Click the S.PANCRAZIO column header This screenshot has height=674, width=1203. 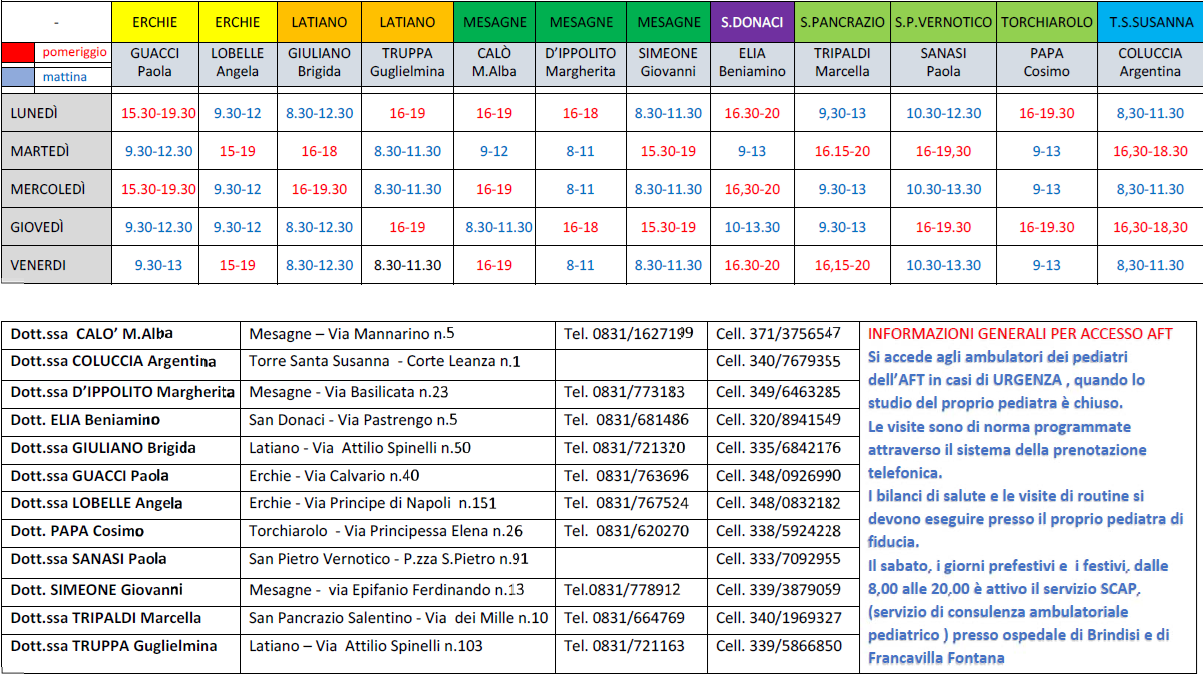tap(842, 22)
